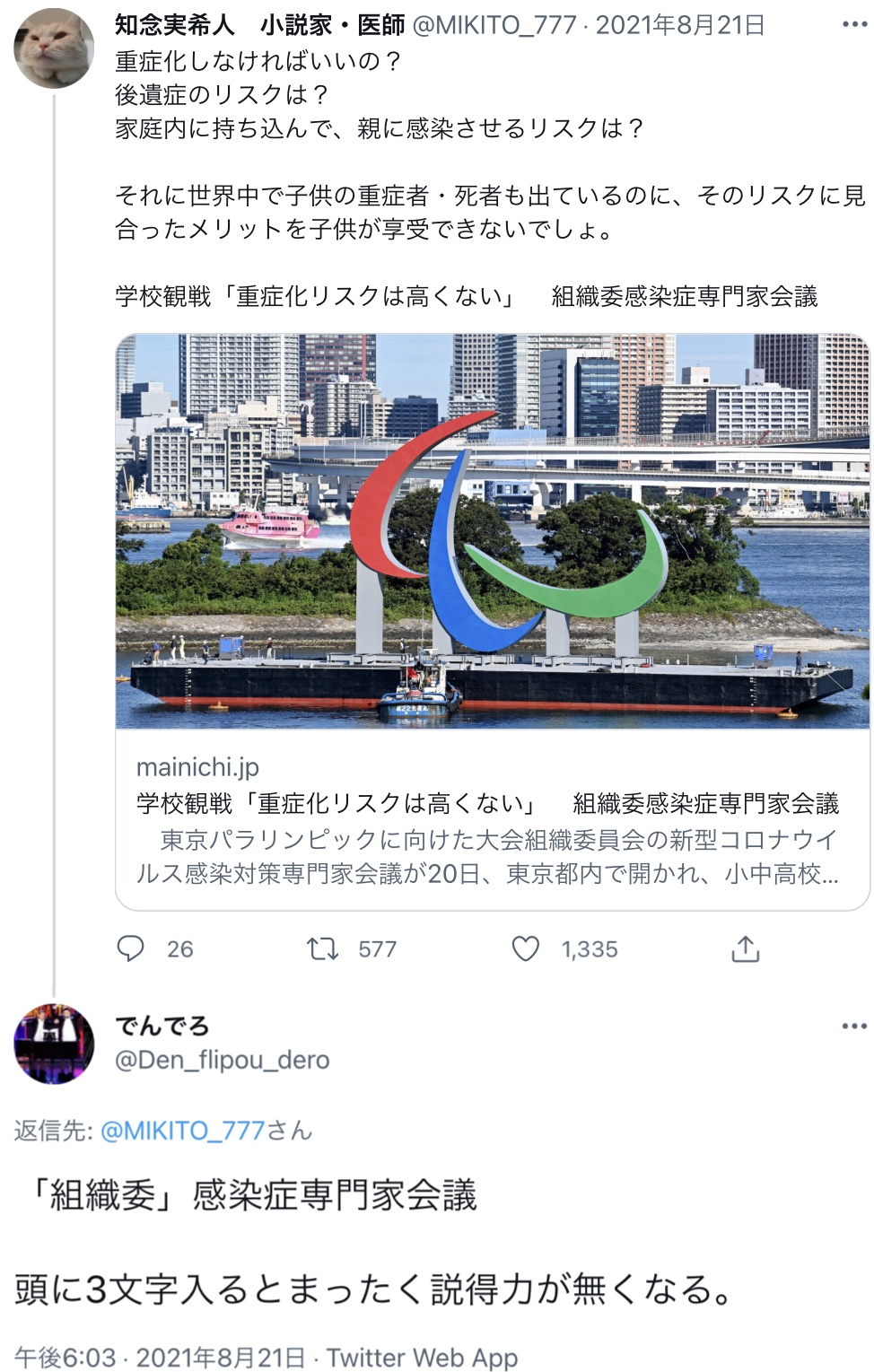Click the mainichi.jp domain link
Image resolution: width=874 pixels, height=1372 pixels.
197,767
